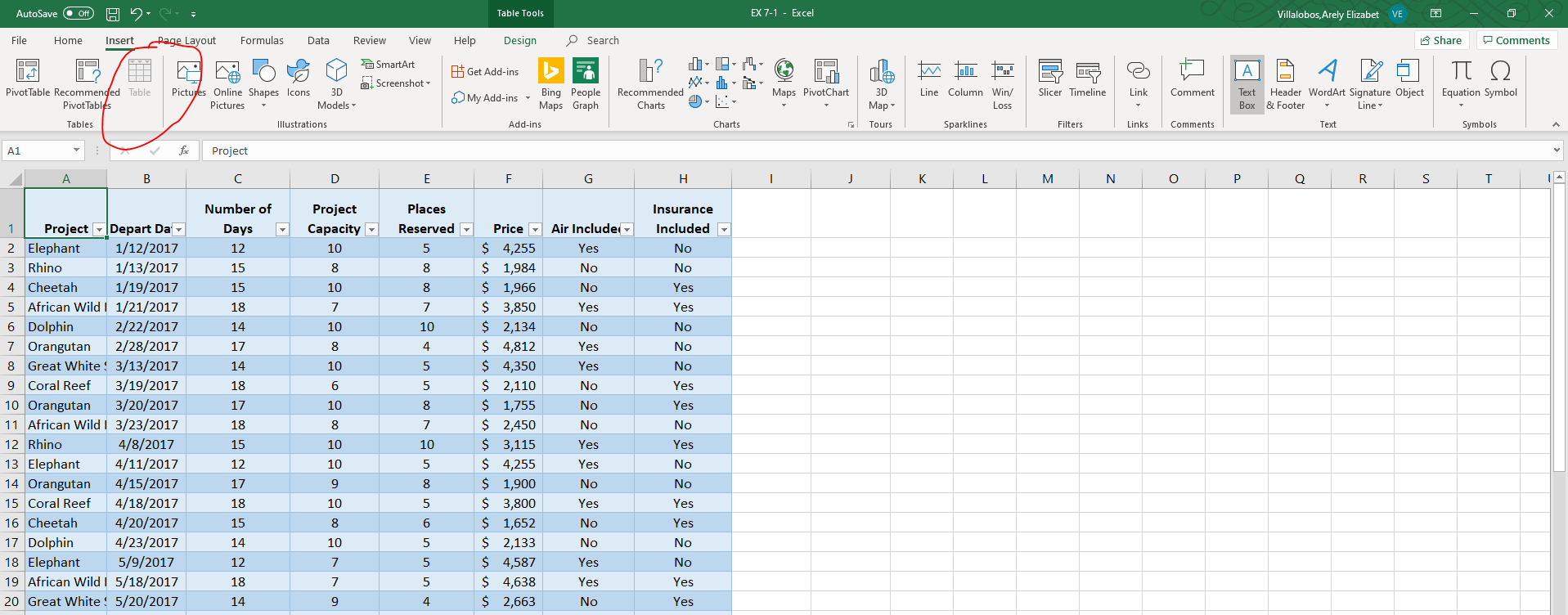Open the Price column filter dropdown
This screenshot has height=615, width=1568.
pos(535,230)
